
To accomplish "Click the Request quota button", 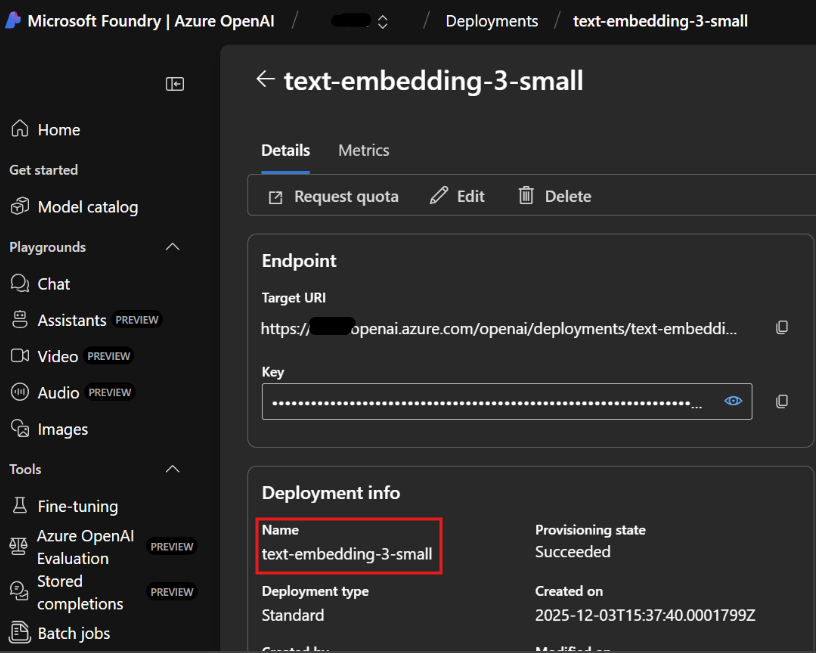I will pyautogui.click(x=333, y=196).
